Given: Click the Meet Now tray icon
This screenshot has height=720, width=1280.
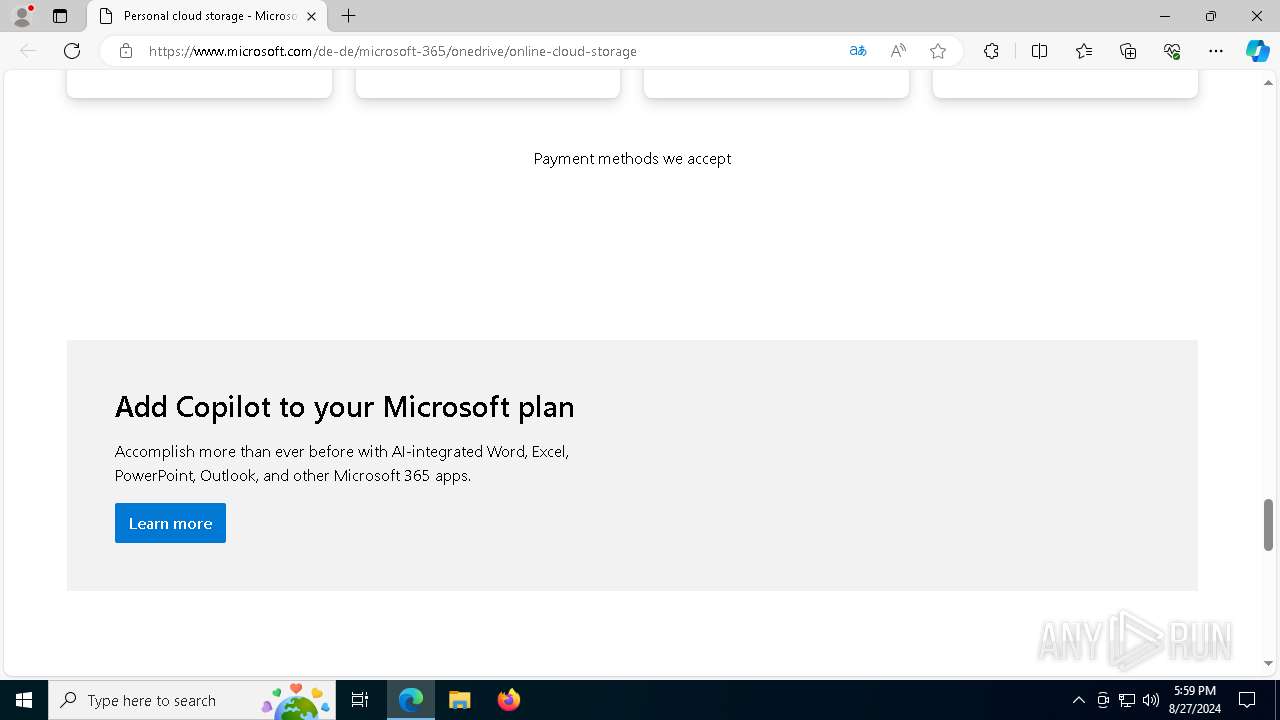Looking at the screenshot, I should point(1103,700).
